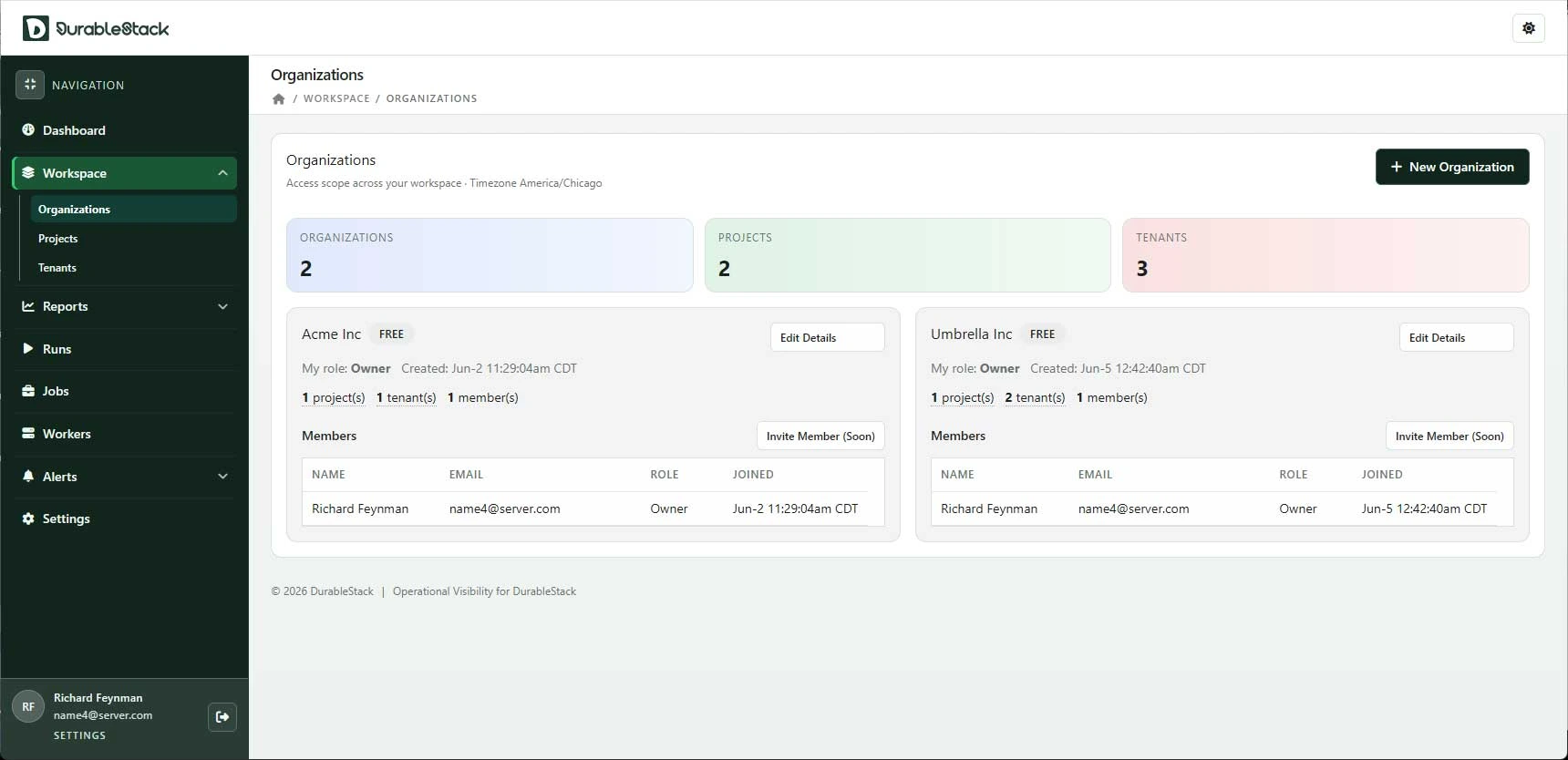This screenshot has width=1568, height=760.
Task: Collapse the navigation sidebar icon
Action: pos(30,85)
